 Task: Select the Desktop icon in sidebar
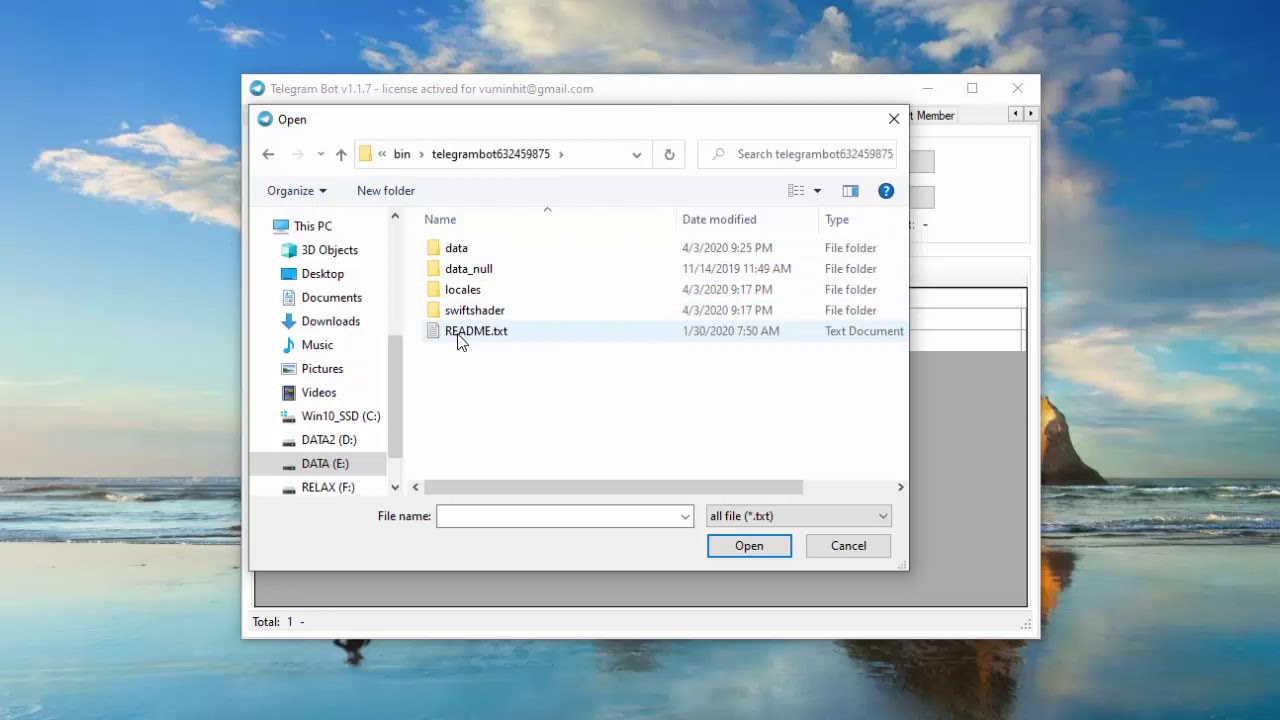coord(289,274)
